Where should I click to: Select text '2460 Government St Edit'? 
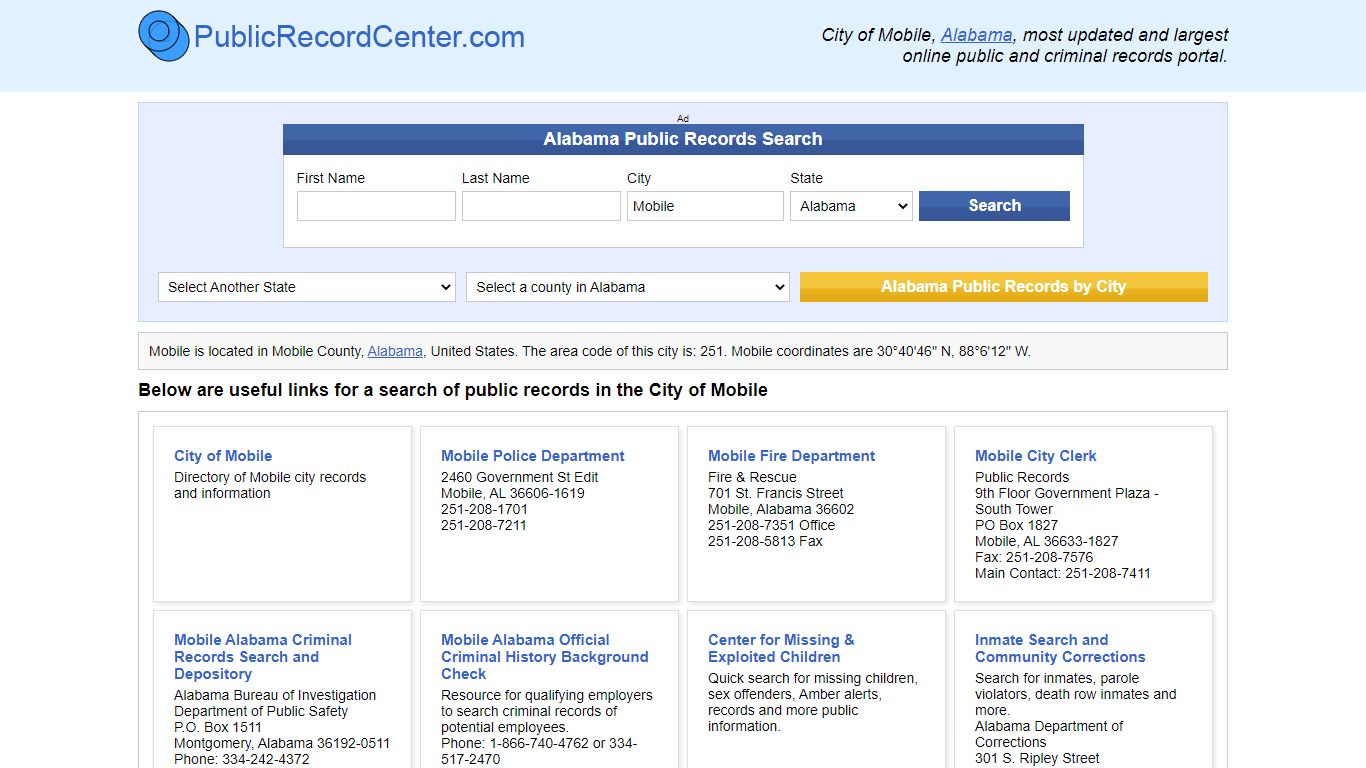click(x=520, y=477)
